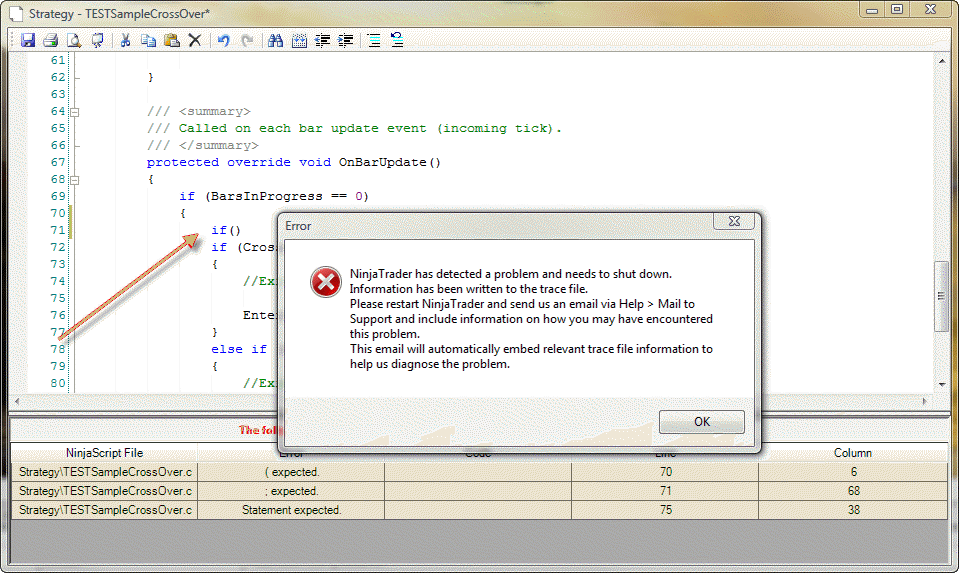959x573 pixels.
Task: Click column value 68 in error grid
Action: [x=853, y=491]
